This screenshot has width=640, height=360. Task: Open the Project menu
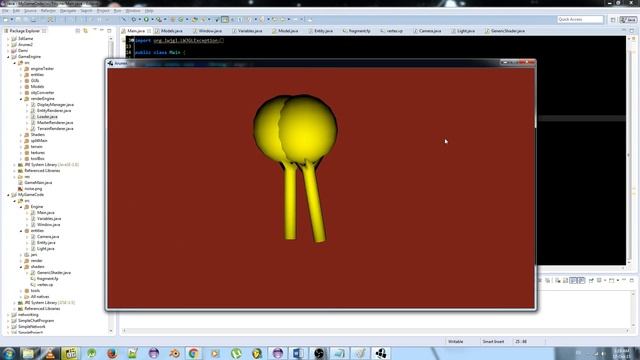[103, 11]
